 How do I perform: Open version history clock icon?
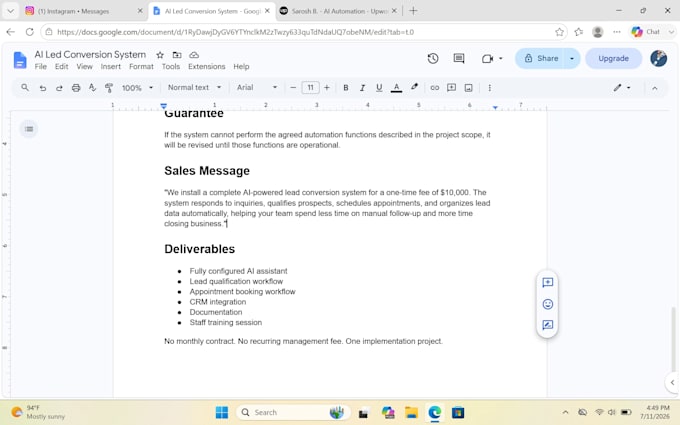433,59
